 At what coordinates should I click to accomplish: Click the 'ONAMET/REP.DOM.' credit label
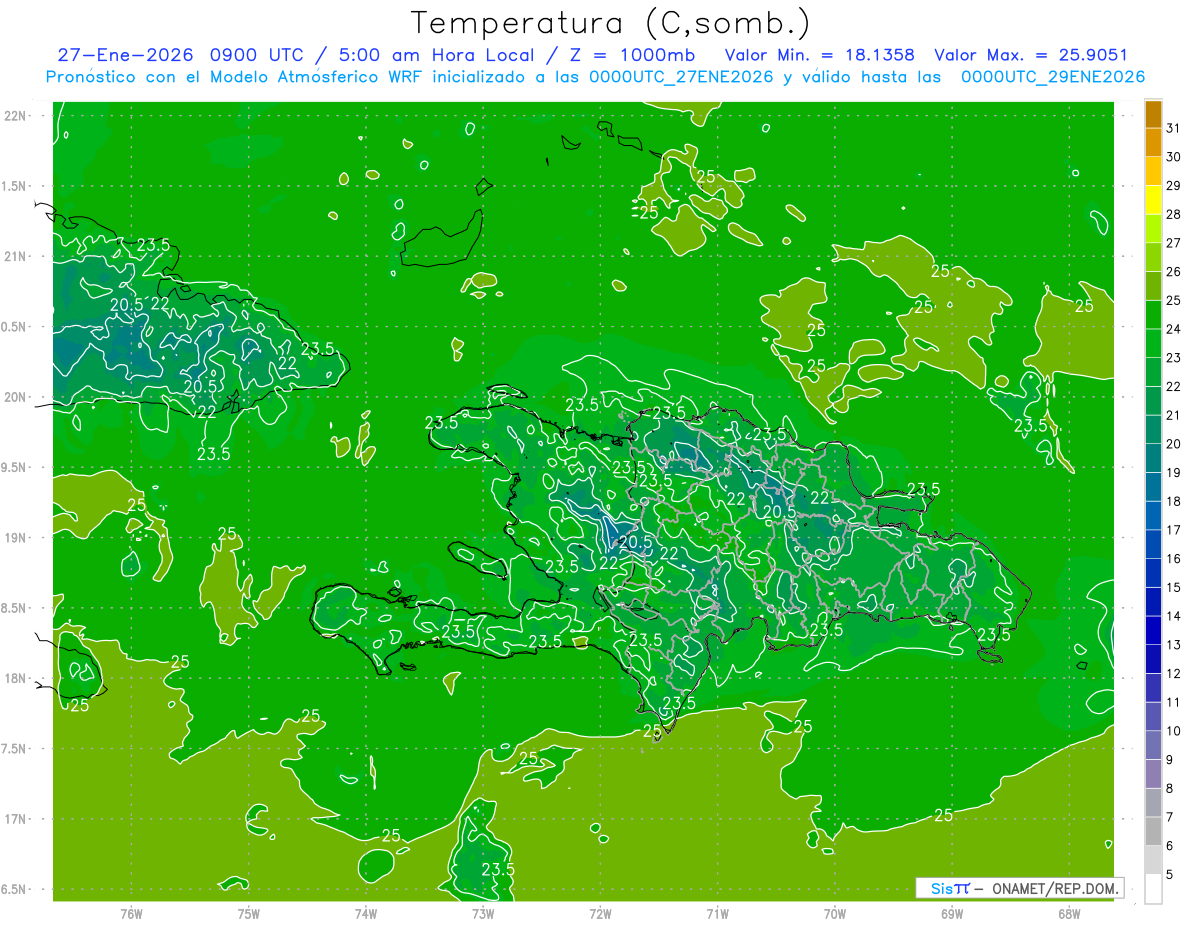tap(1054, 888)
